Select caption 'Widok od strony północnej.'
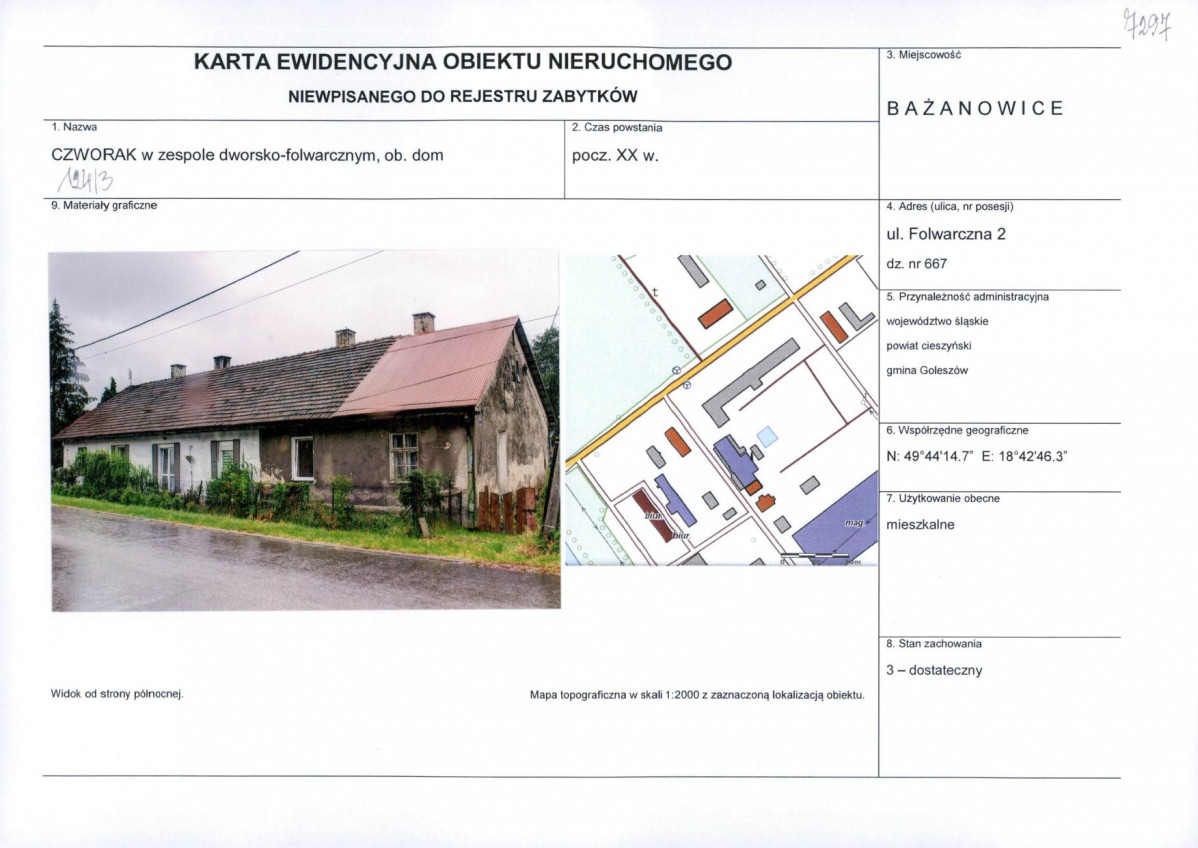This screenshot has height=848, width=1198. click(x=117, y=694)
